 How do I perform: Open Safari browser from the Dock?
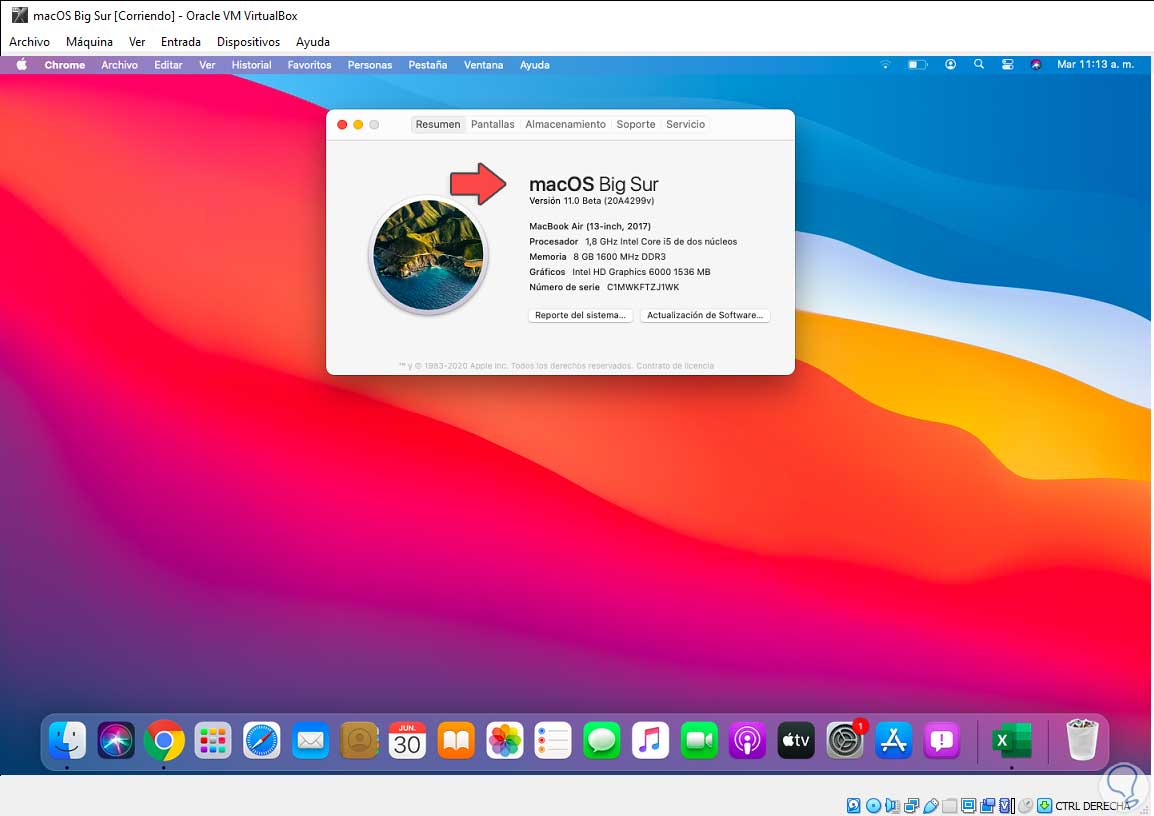click(x=261, y=740)
